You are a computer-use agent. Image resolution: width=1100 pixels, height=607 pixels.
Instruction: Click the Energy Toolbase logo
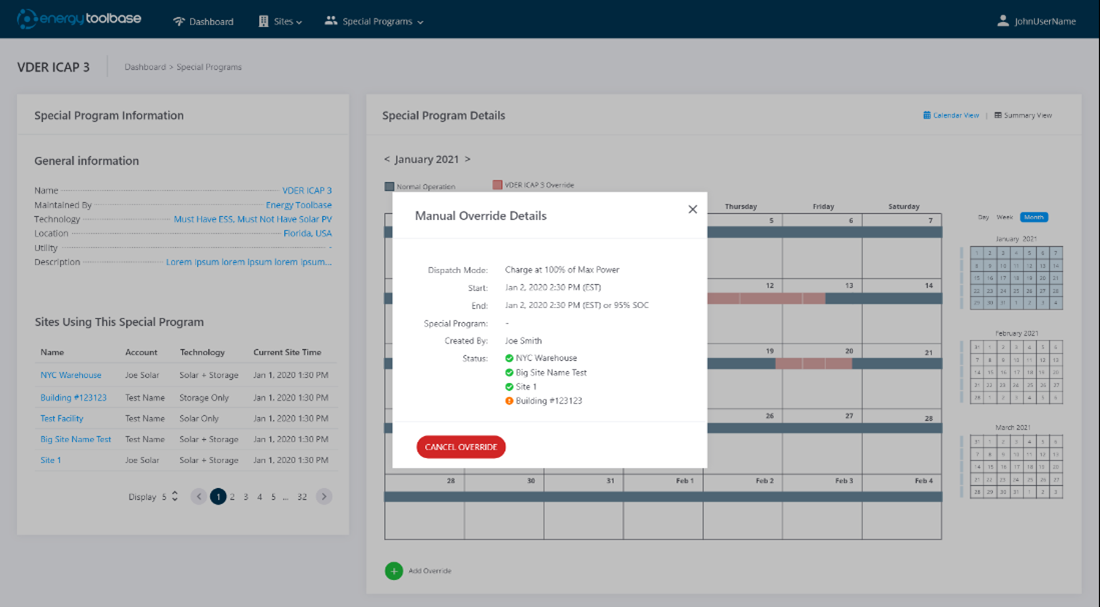pos(79,19)
